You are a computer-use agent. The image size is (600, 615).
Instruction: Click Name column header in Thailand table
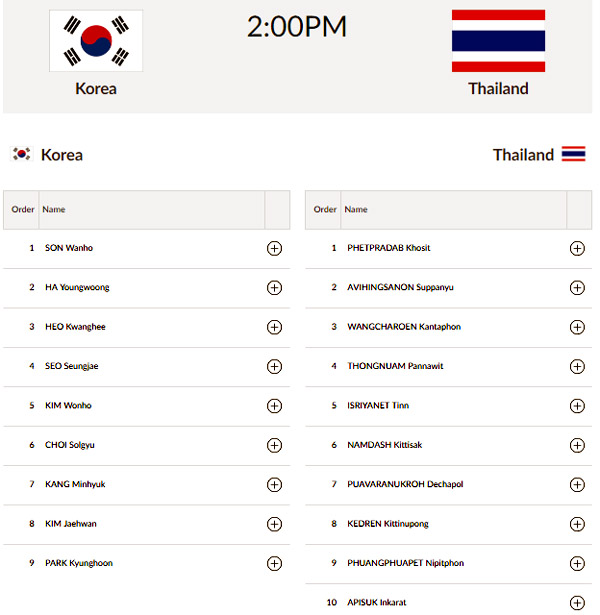(356, 209)
